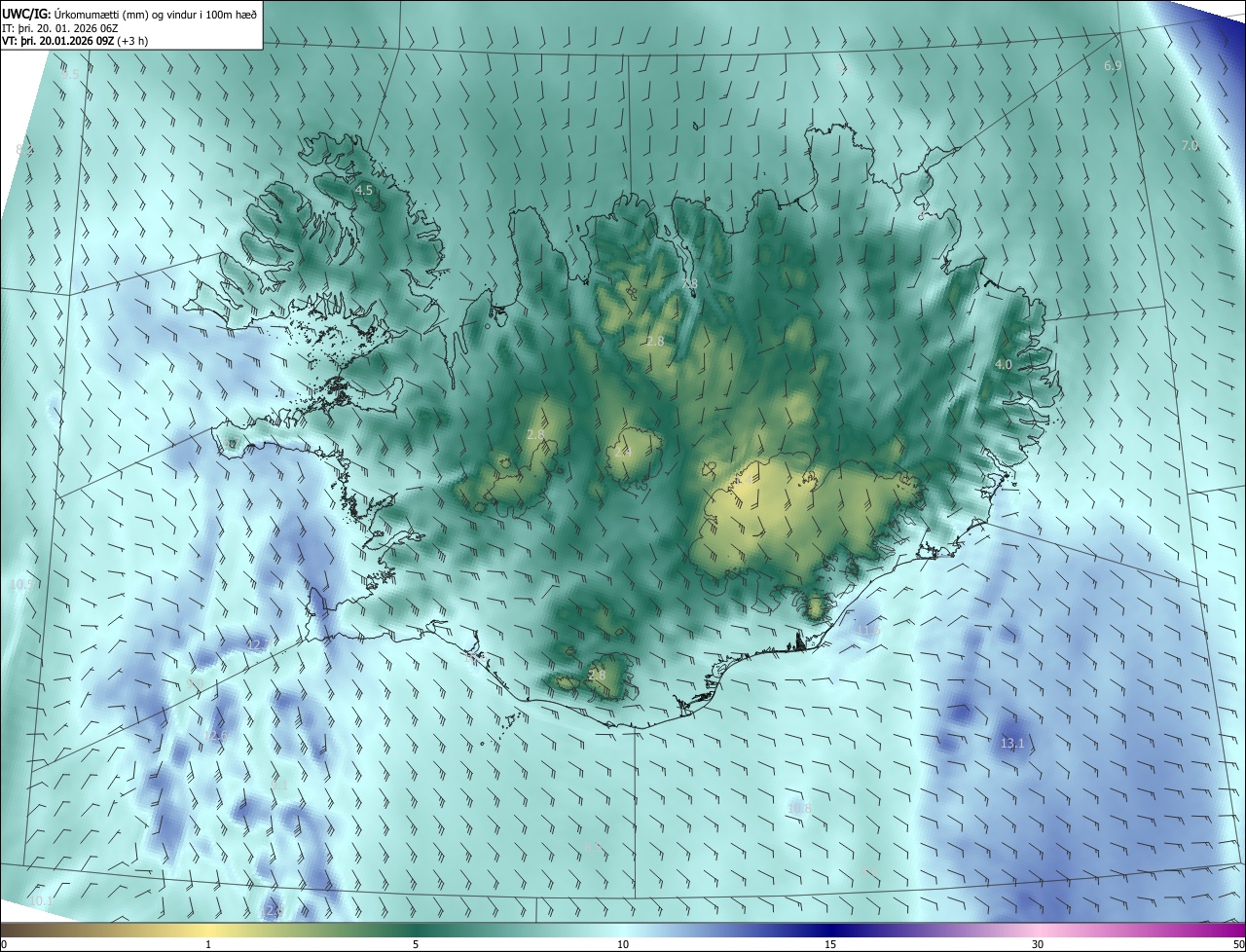The image size is (1246, 952).
Task: Click the color scale label 30
Action: [x=1038, y=944]
